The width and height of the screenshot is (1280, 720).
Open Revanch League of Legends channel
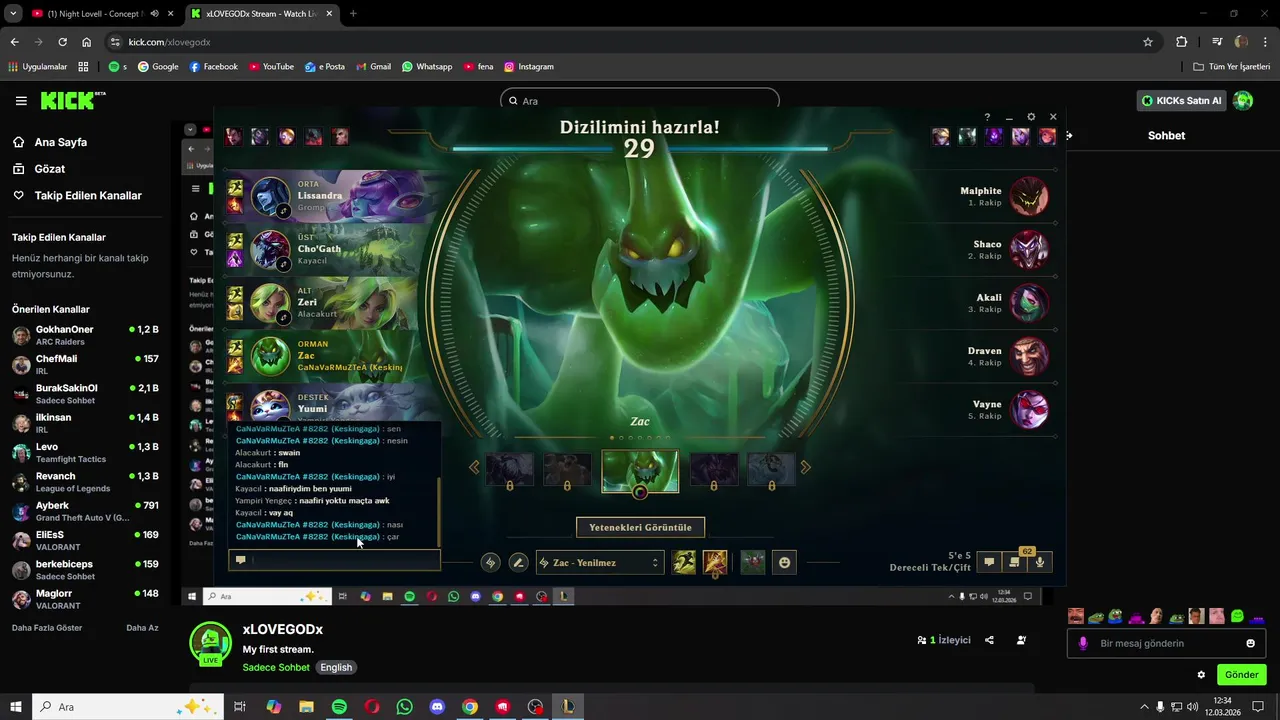(x=85, y=481)
